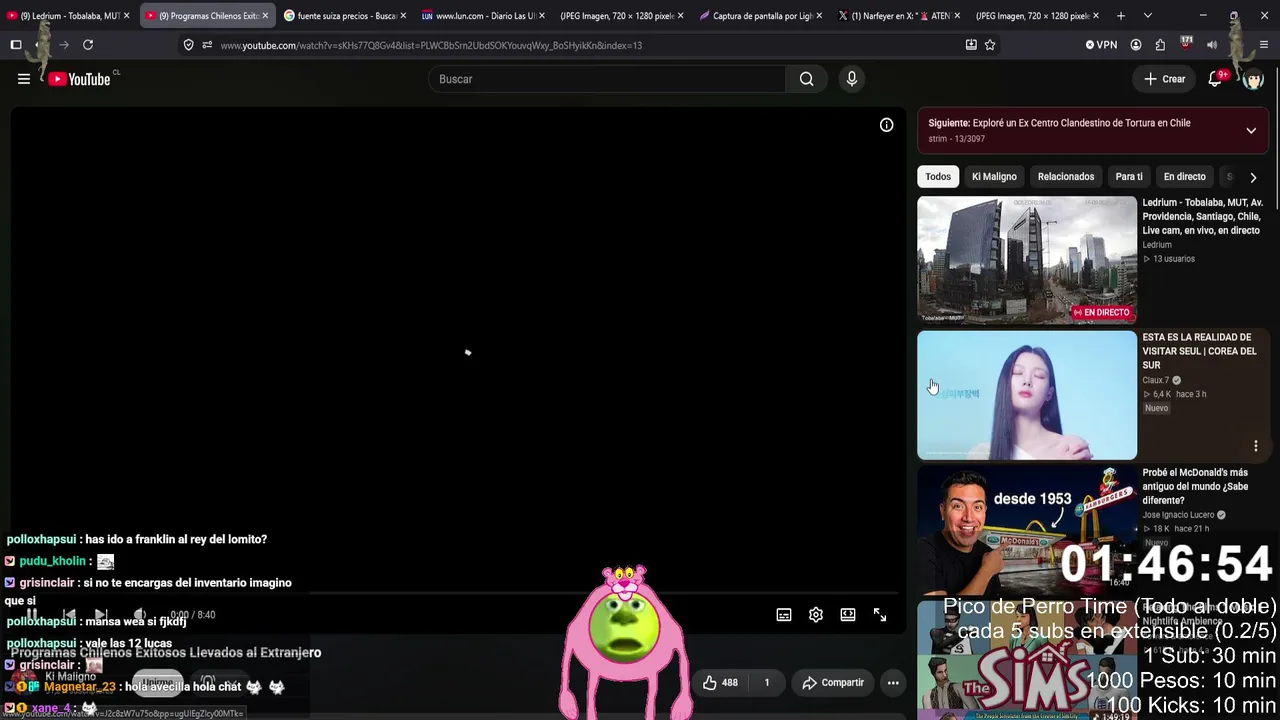Image resolution: width=1280 pixels, height=720 pixels.
Task: Select the Todos filter chip
Action: [938, 177]
